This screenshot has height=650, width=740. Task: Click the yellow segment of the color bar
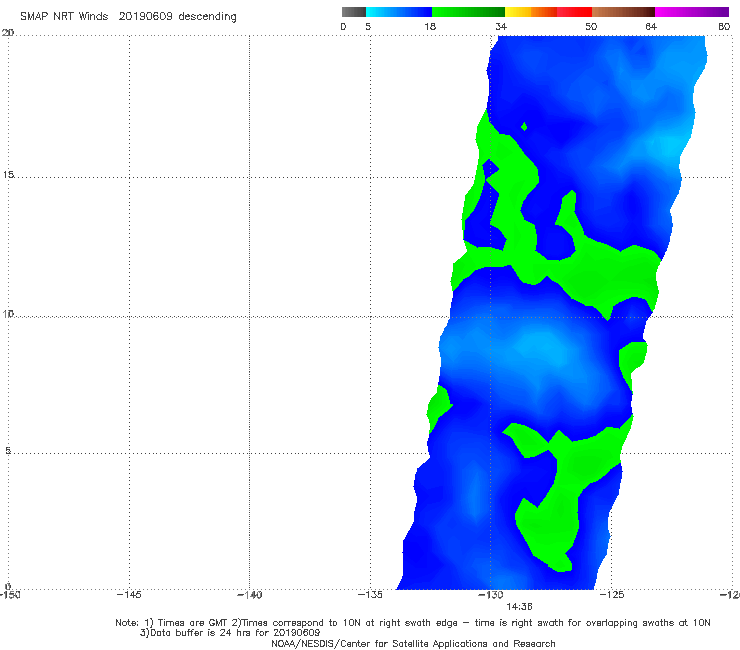pyautogui.click(x=518, y=12)
